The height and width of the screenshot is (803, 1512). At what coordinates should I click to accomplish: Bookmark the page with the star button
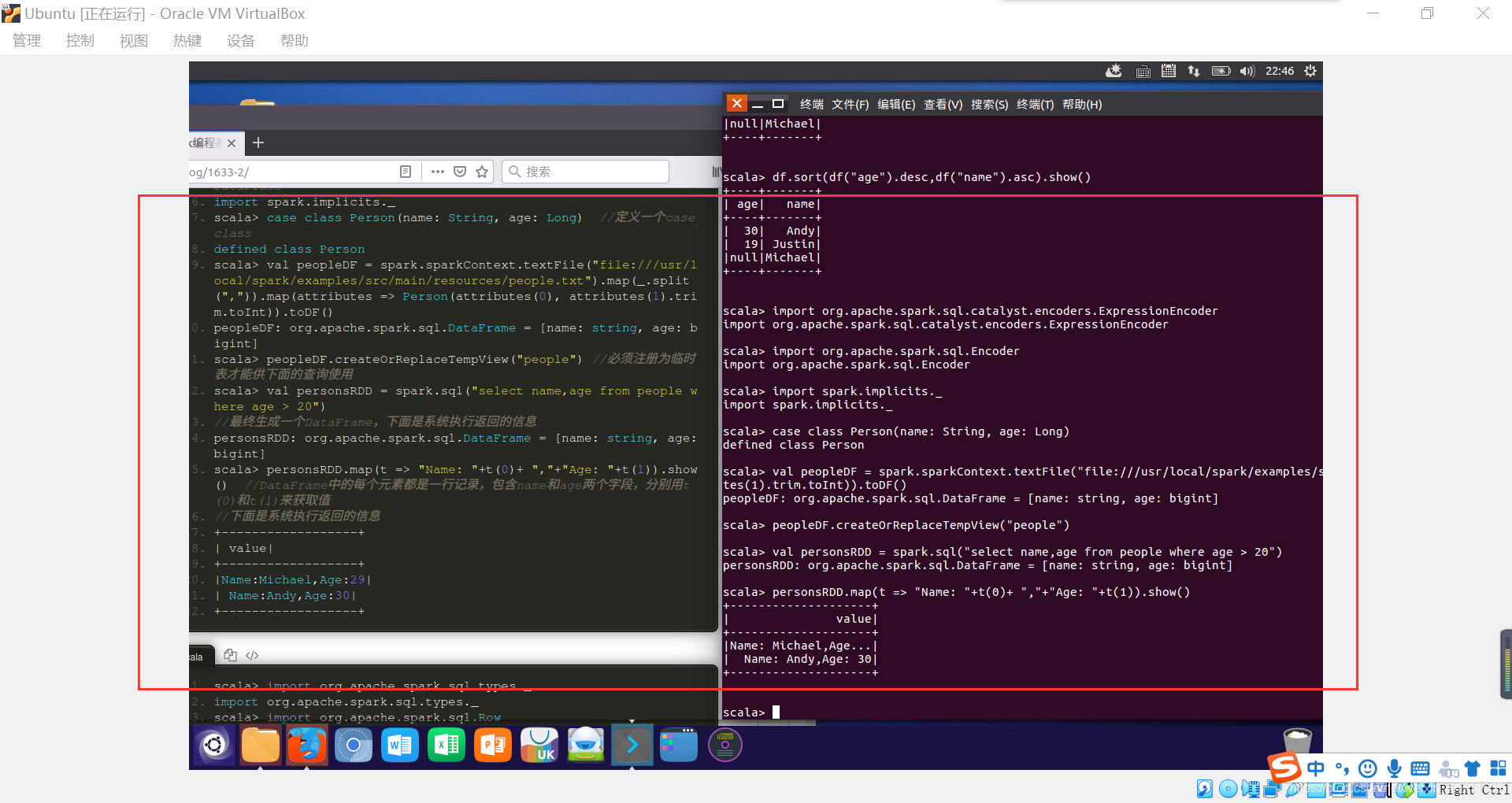[x=481, y=172]
